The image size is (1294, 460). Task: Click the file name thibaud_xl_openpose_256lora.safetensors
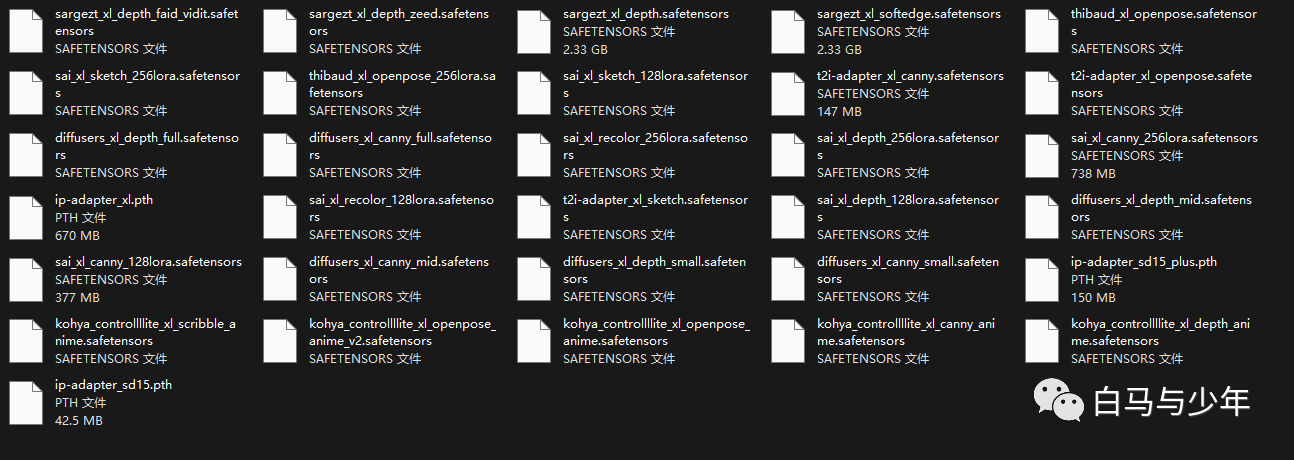402,84
